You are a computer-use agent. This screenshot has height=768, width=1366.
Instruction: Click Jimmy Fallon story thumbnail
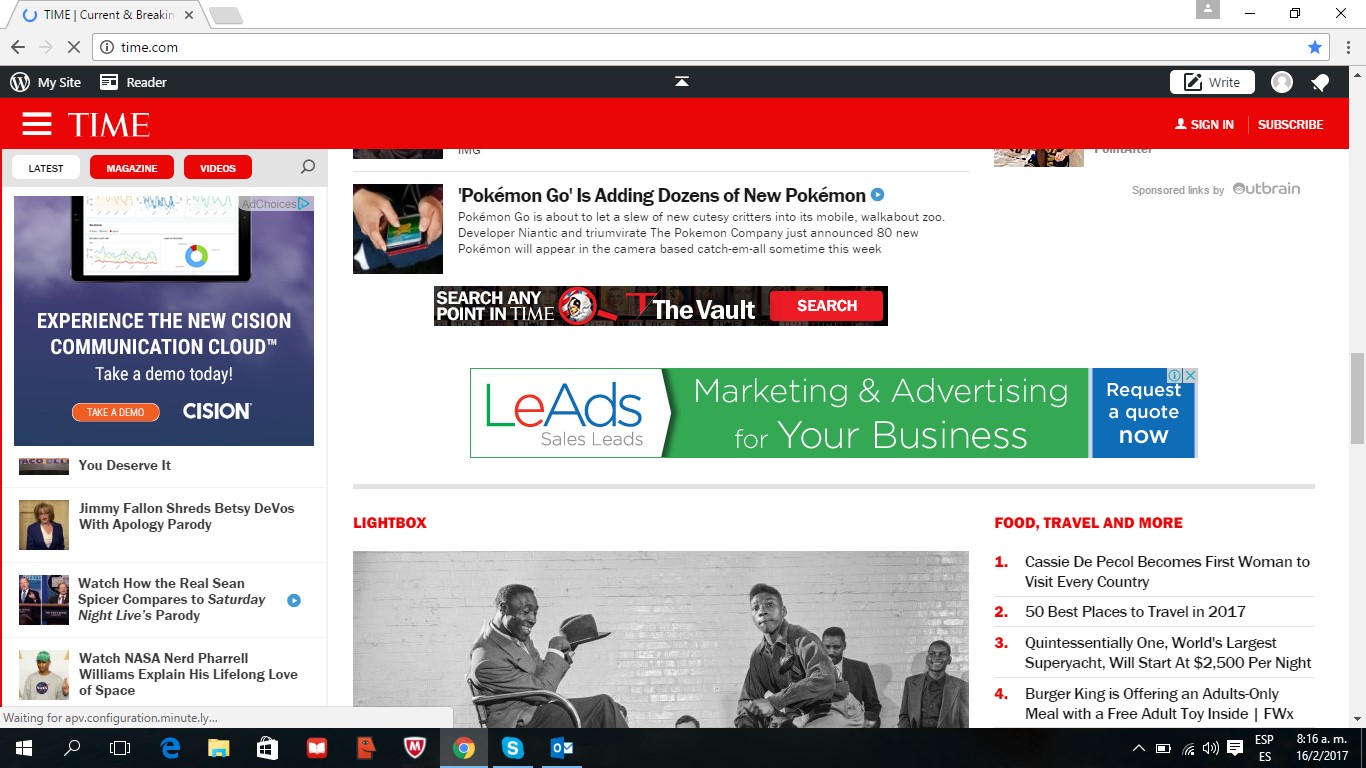[x=44, y=525]
